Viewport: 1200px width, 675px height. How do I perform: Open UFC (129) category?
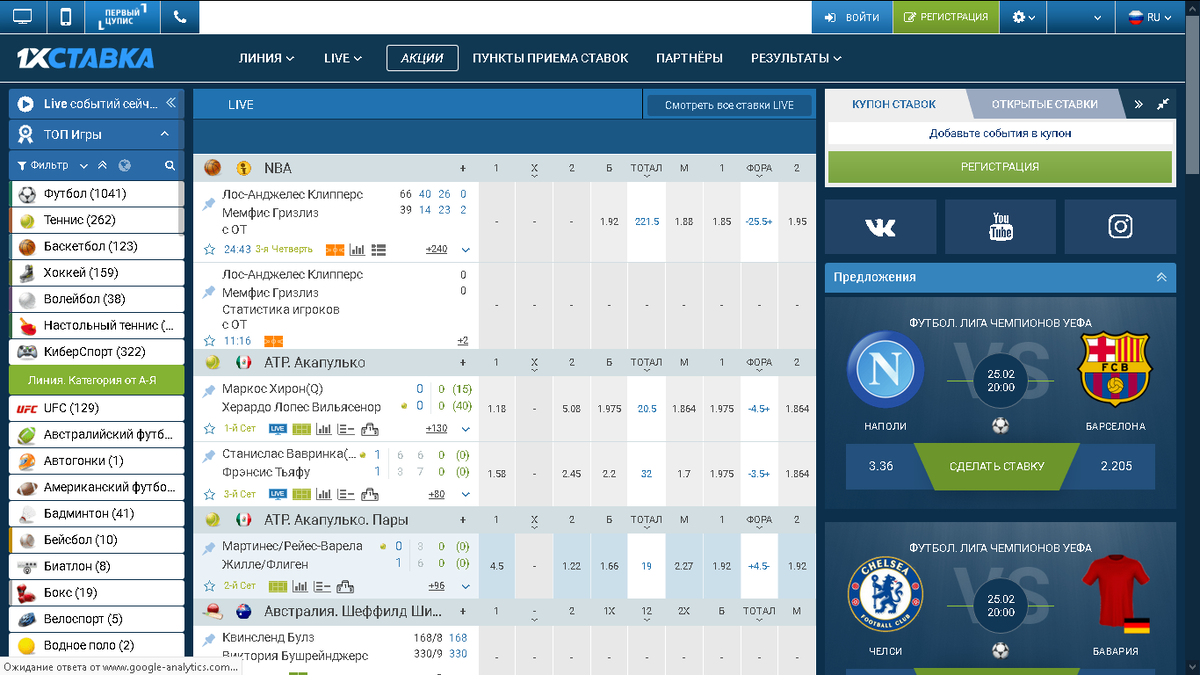97,408
